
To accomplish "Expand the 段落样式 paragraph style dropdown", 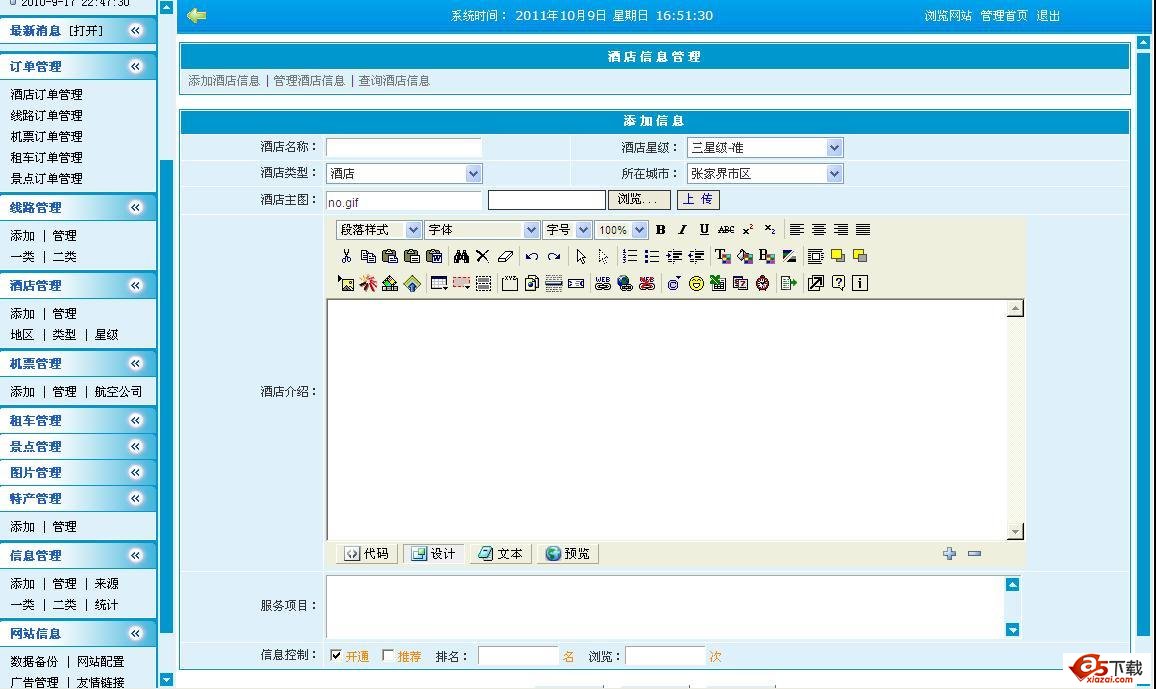I will pos(413,230).
